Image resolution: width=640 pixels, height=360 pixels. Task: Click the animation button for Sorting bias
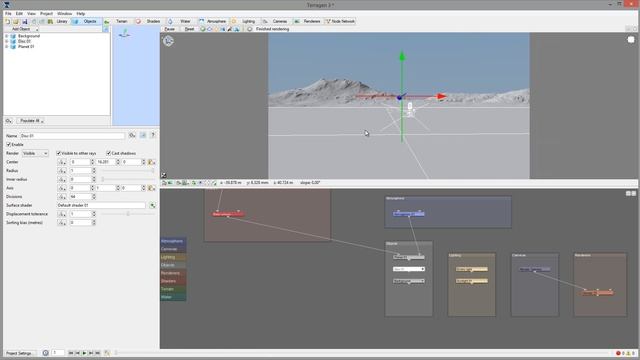click(x=62, y=223)
